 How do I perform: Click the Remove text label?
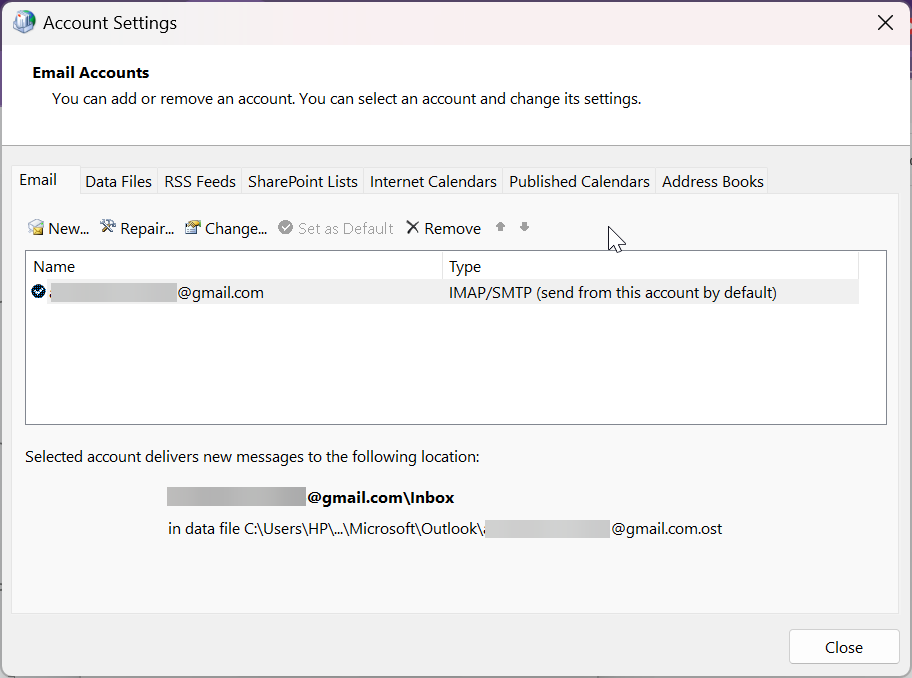453,229
